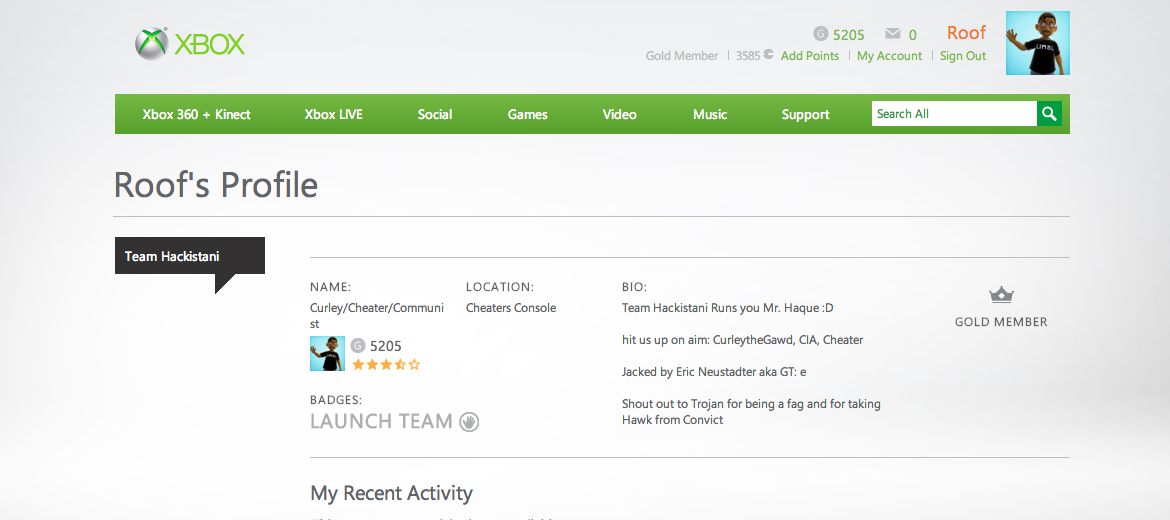This screenshot has height=520, width=1170.
Task: Click the location Cheaters Console
Action: (x=510, y=307)
